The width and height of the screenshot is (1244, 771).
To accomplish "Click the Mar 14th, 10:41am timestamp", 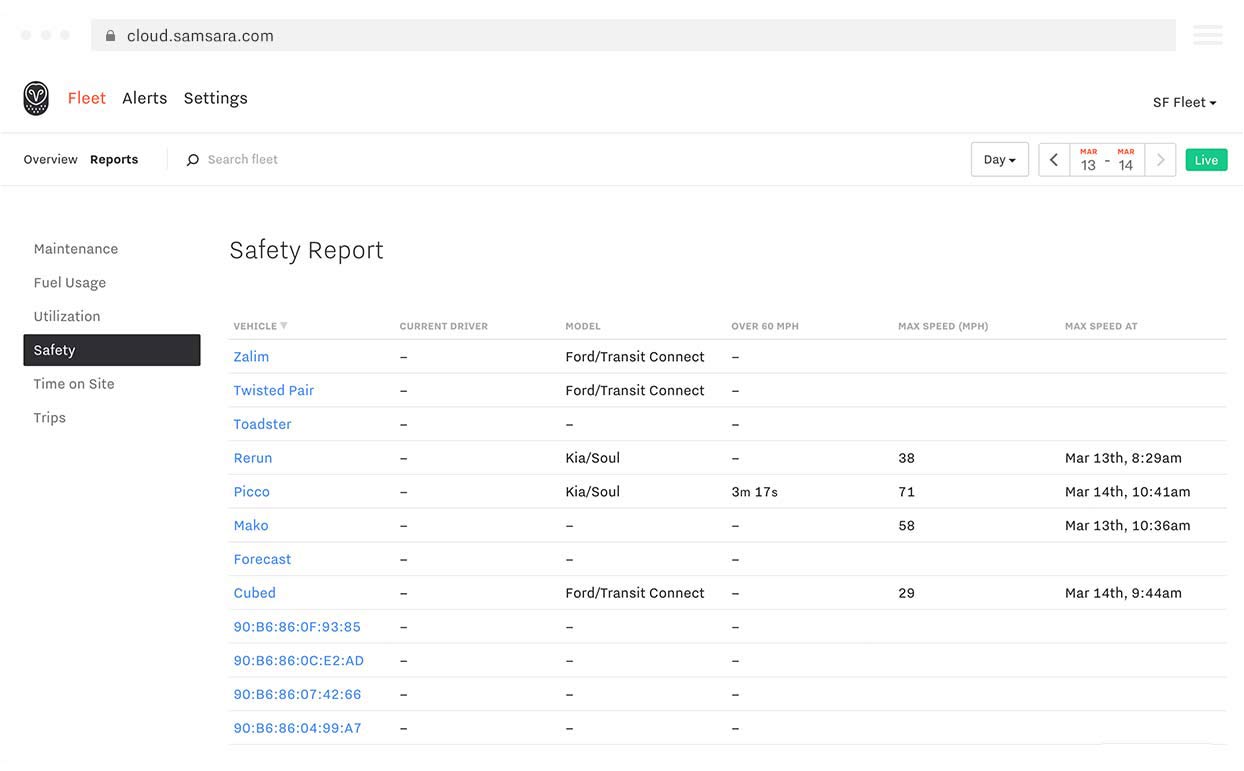I will click(x=1128, y=492).
